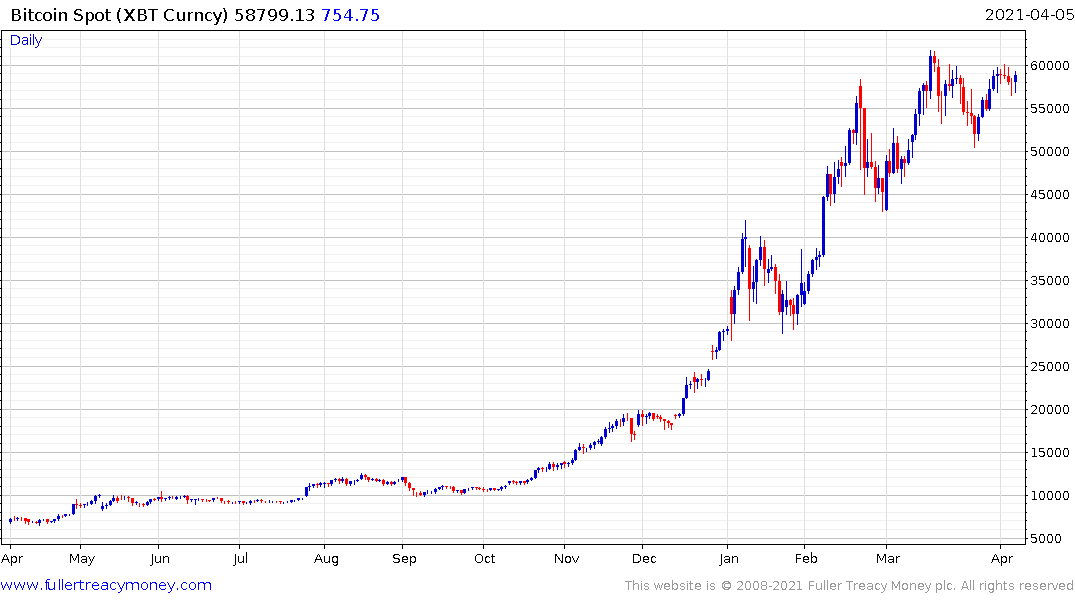Open the www.fullertreacymoney.com link
Image resolution: width=1075 pixels, height=600 pixels.
(106, 585)
